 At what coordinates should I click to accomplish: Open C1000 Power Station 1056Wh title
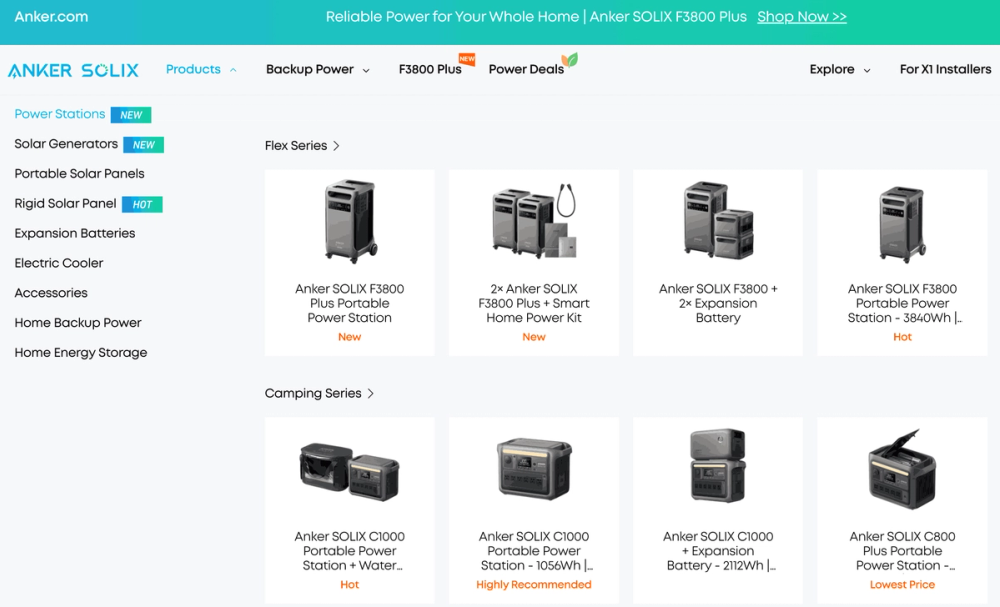pos(534,551)
